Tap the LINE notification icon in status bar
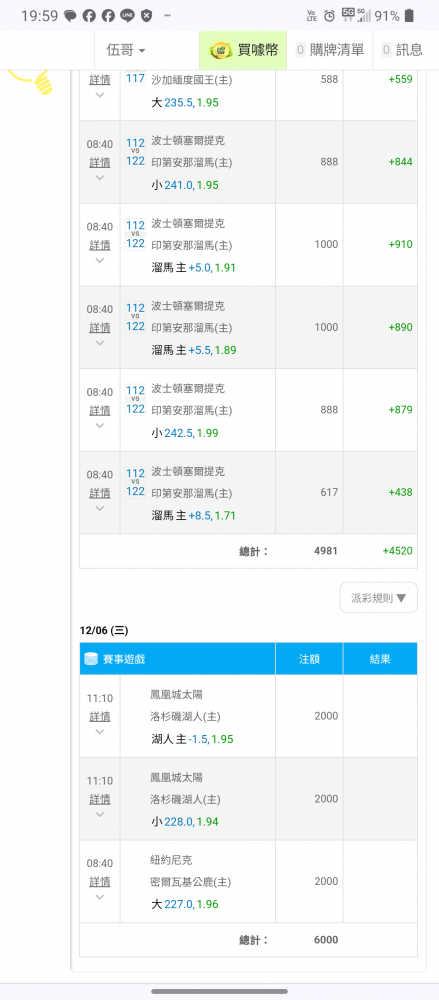The width and height of the screenshot is (439, 1000). [x=127, y=15]
